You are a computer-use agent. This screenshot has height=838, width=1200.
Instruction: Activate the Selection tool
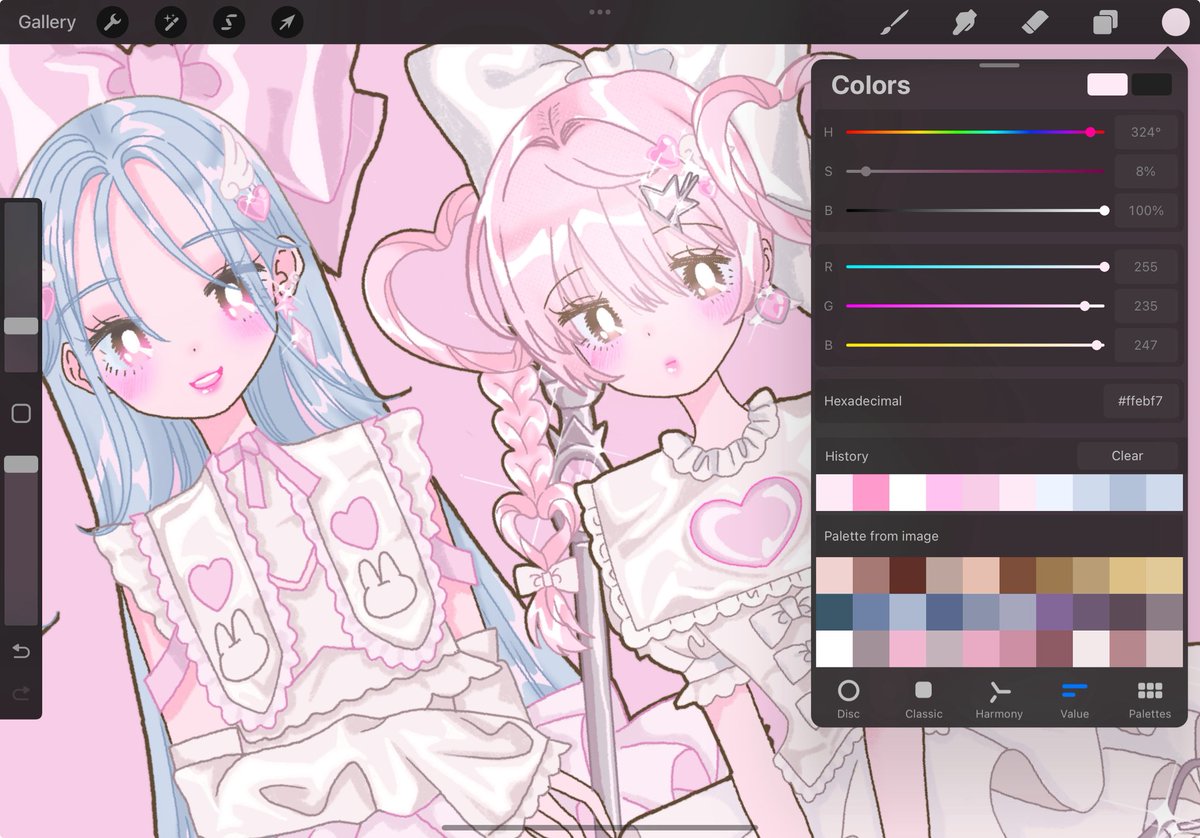pos(229,22)
